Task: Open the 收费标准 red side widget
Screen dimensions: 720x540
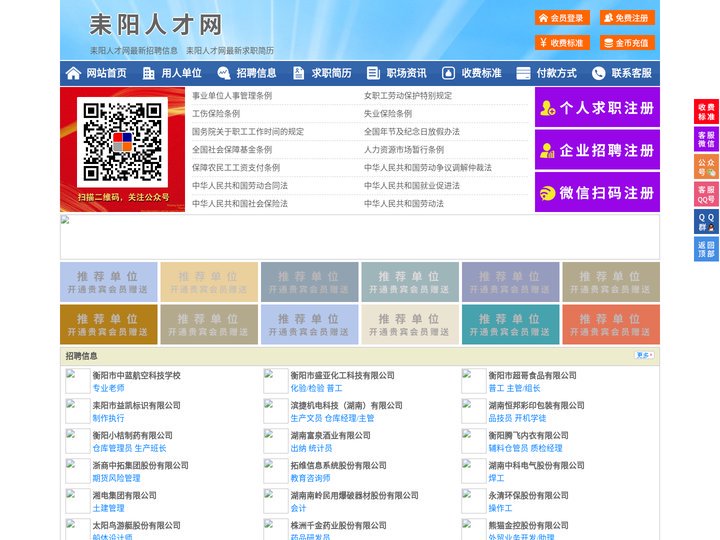Action: [x=706, y=112]
